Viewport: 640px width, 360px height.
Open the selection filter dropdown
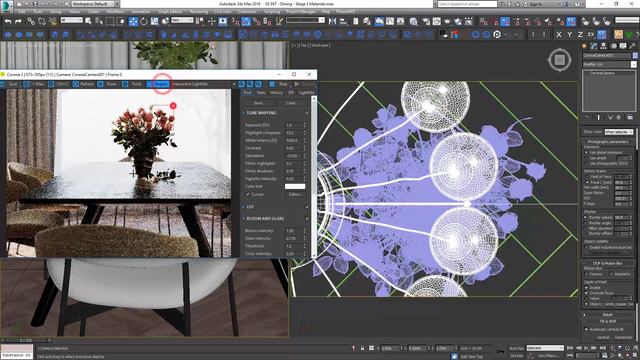pyautogui.click(x=71, y=20)
